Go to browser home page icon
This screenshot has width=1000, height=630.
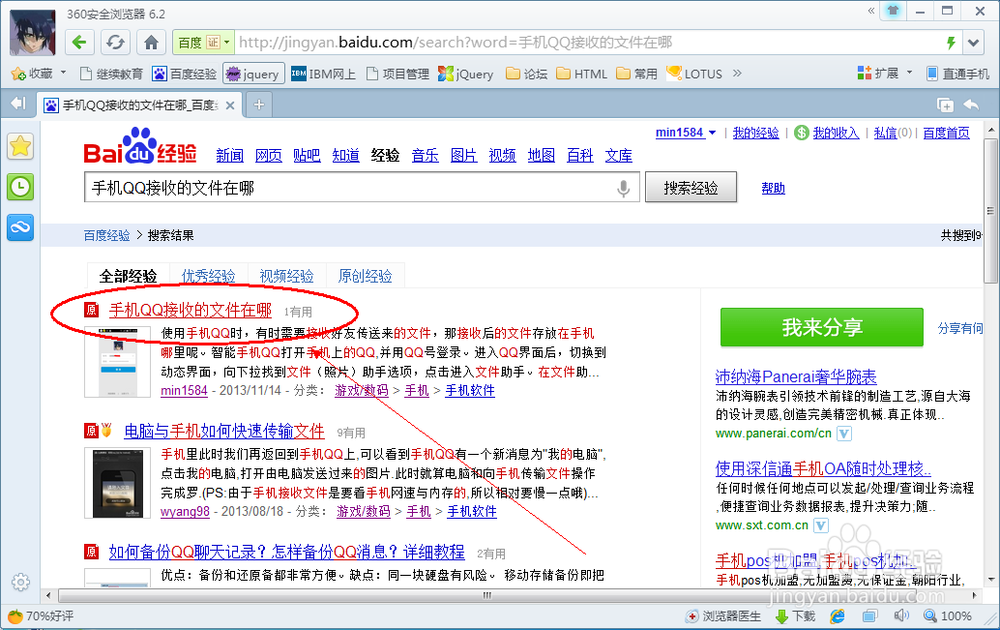(151, 43)
